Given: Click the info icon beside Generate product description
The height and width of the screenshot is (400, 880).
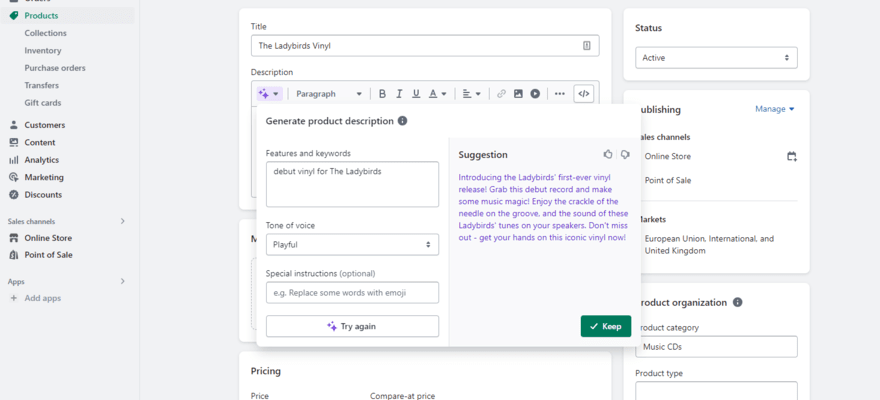Looking at the screenshot, I should 402,121.
